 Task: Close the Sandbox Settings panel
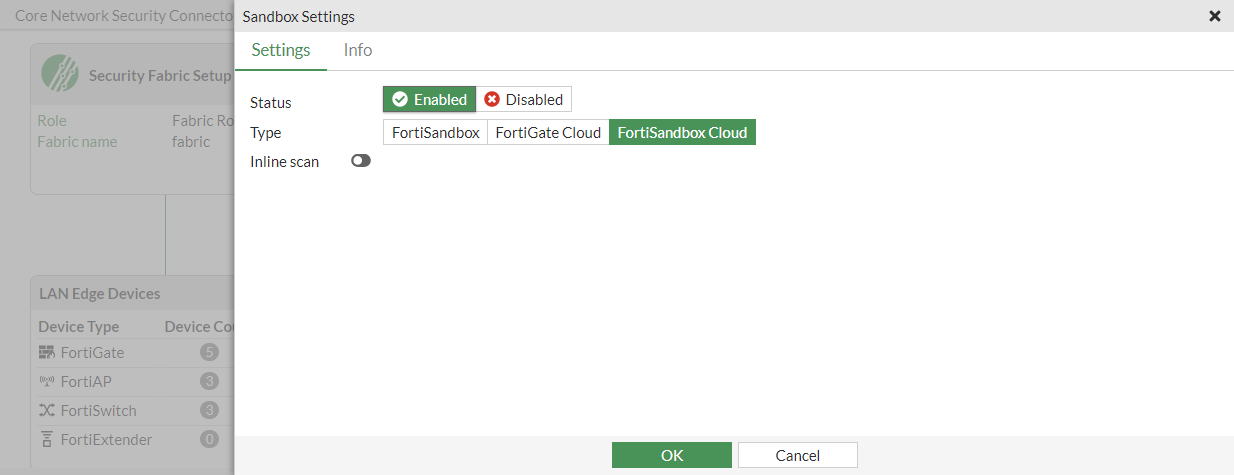(x=1215, y=16)
